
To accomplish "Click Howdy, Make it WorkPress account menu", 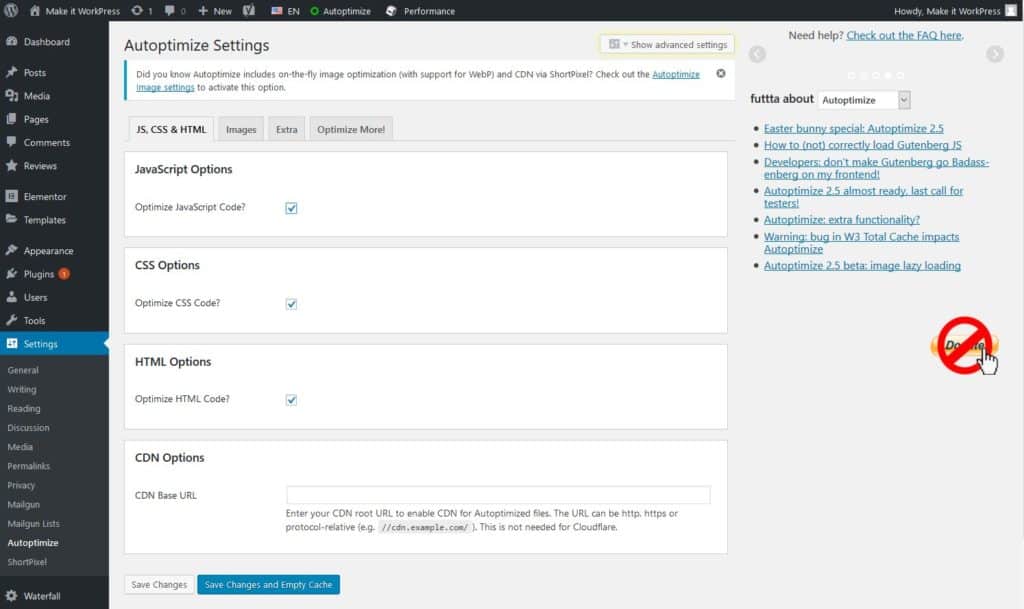I will [x=948, y=10].
